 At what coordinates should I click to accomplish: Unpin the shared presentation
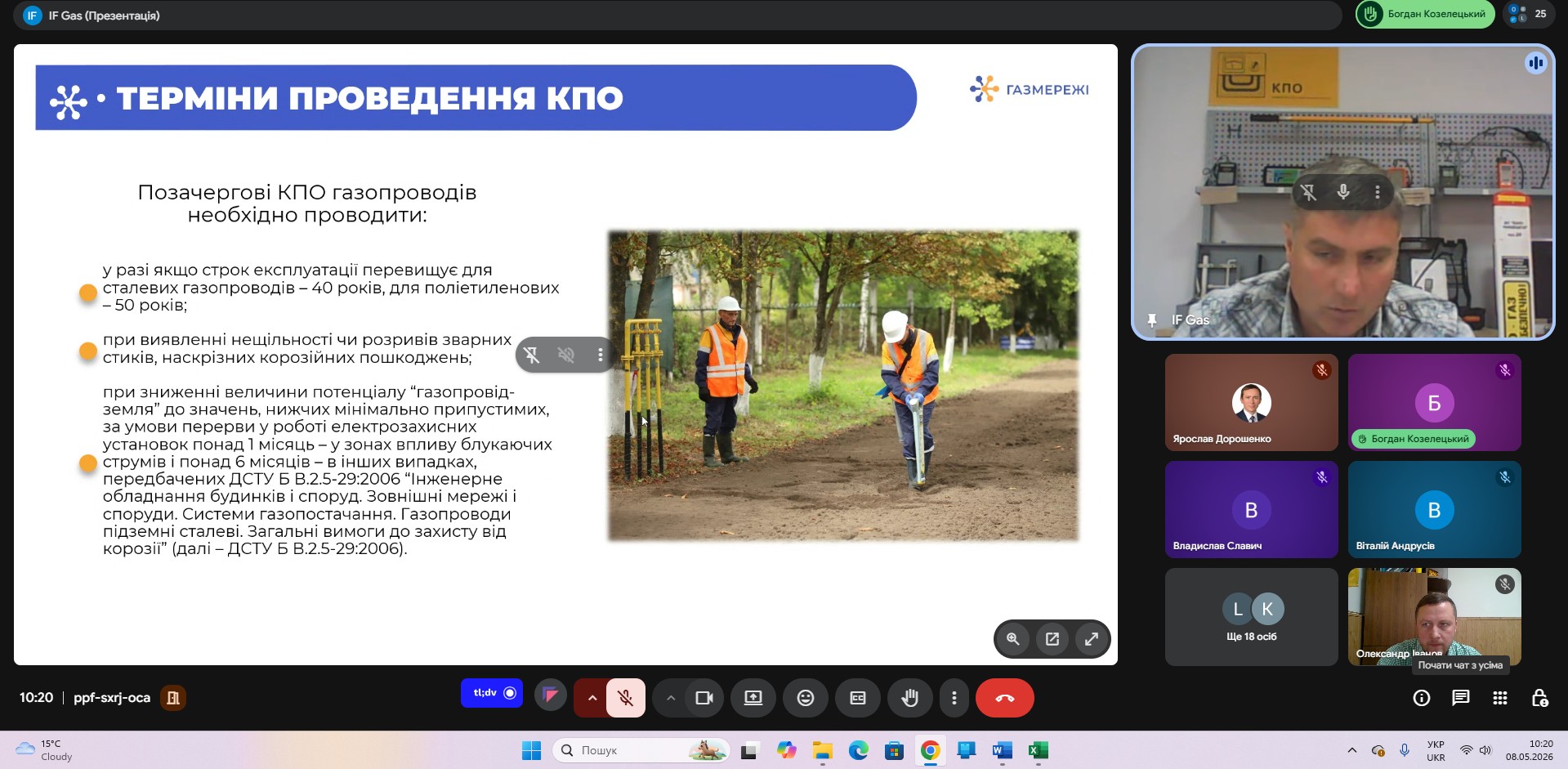click(532, 355)
